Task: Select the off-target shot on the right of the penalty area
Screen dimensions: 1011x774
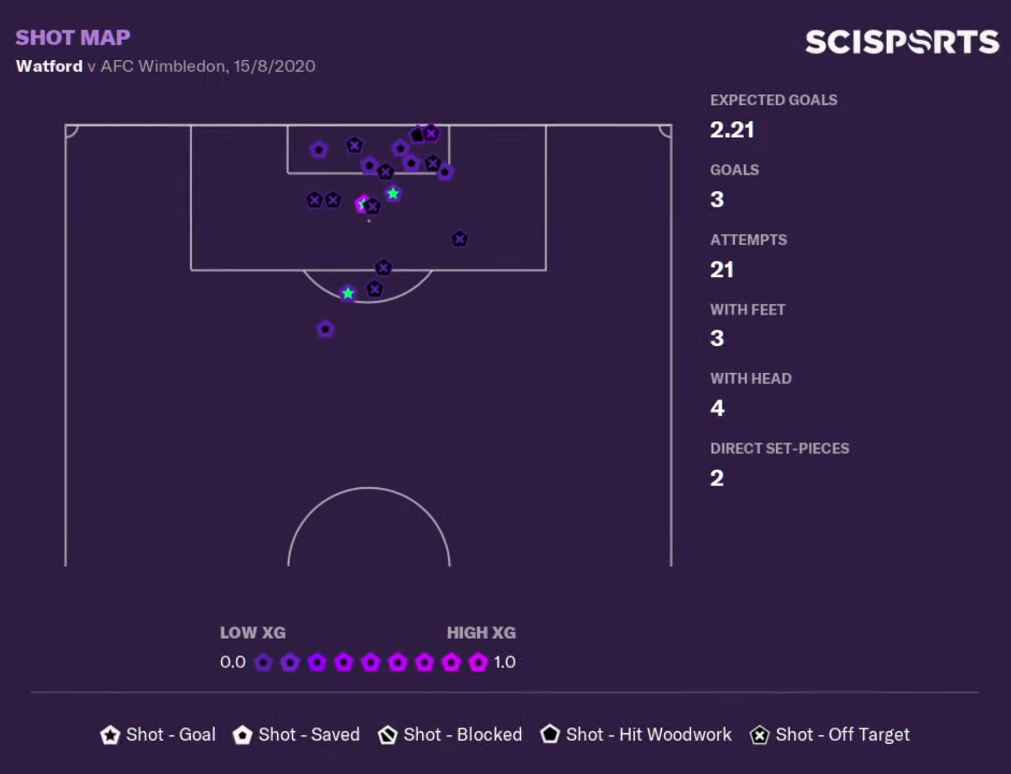Action: [459, 239]
